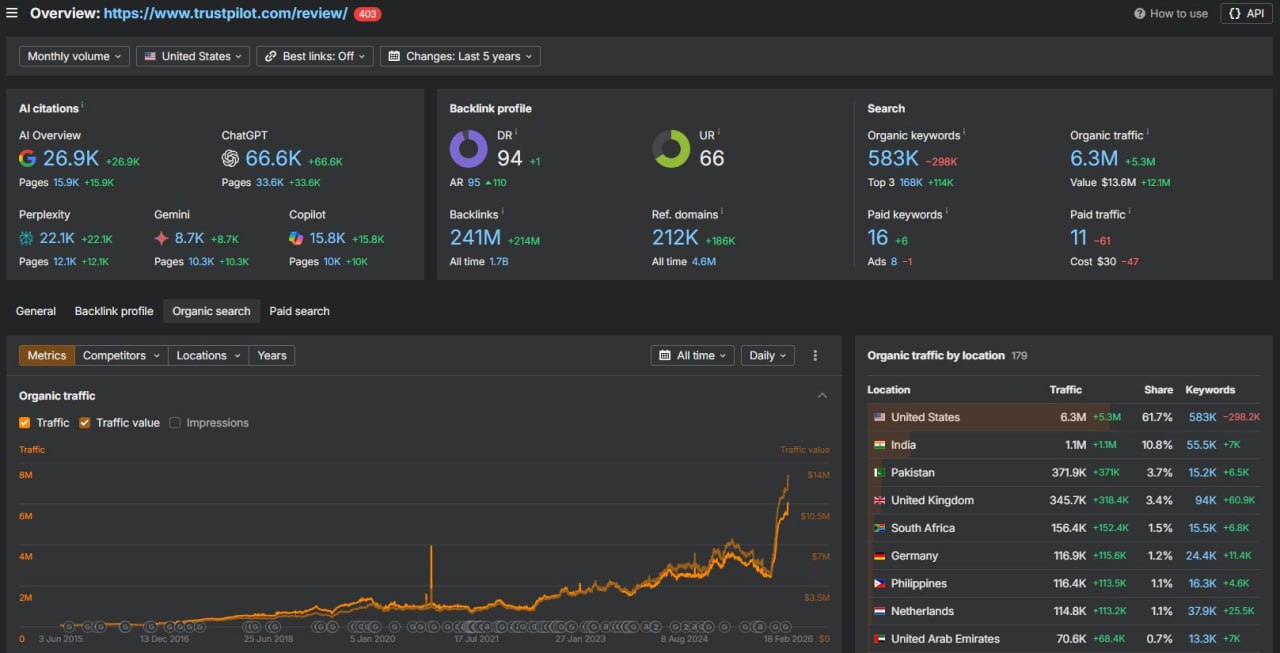
Task: Open the hamburger navigation menu
Action: [x=12, y=13]
